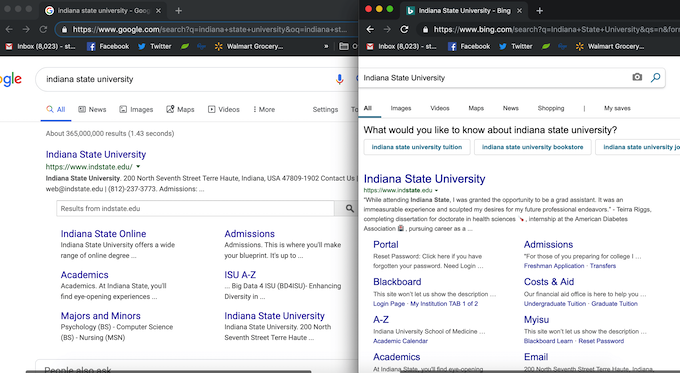The height and width of the screenshot is (373, 680).
Task: Select the Bing Shopping tab
Action: (x=551, y=108)
